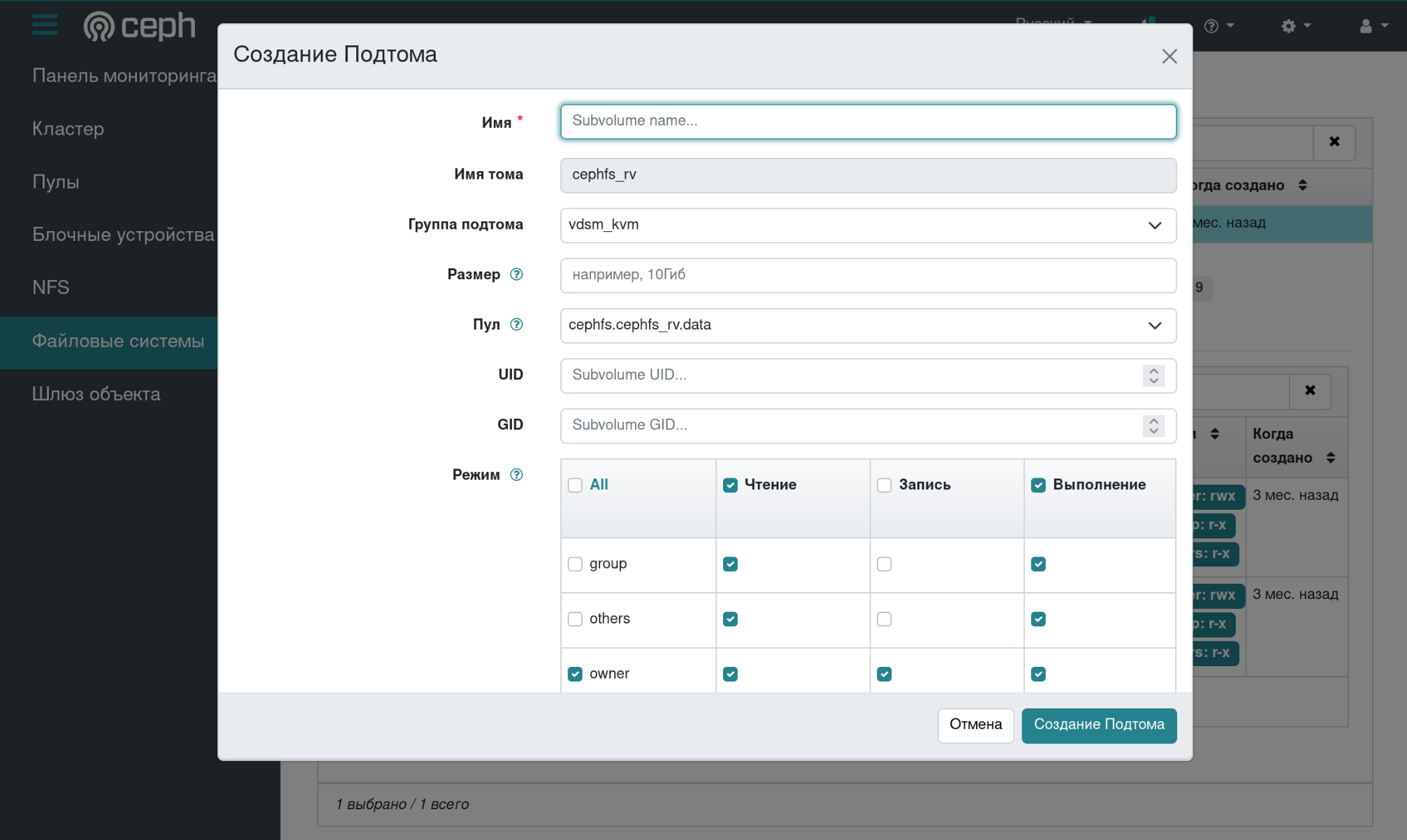Click the help icon next to Размер
The height and width of the screenshot is (840, 1407).
[516, 274]
